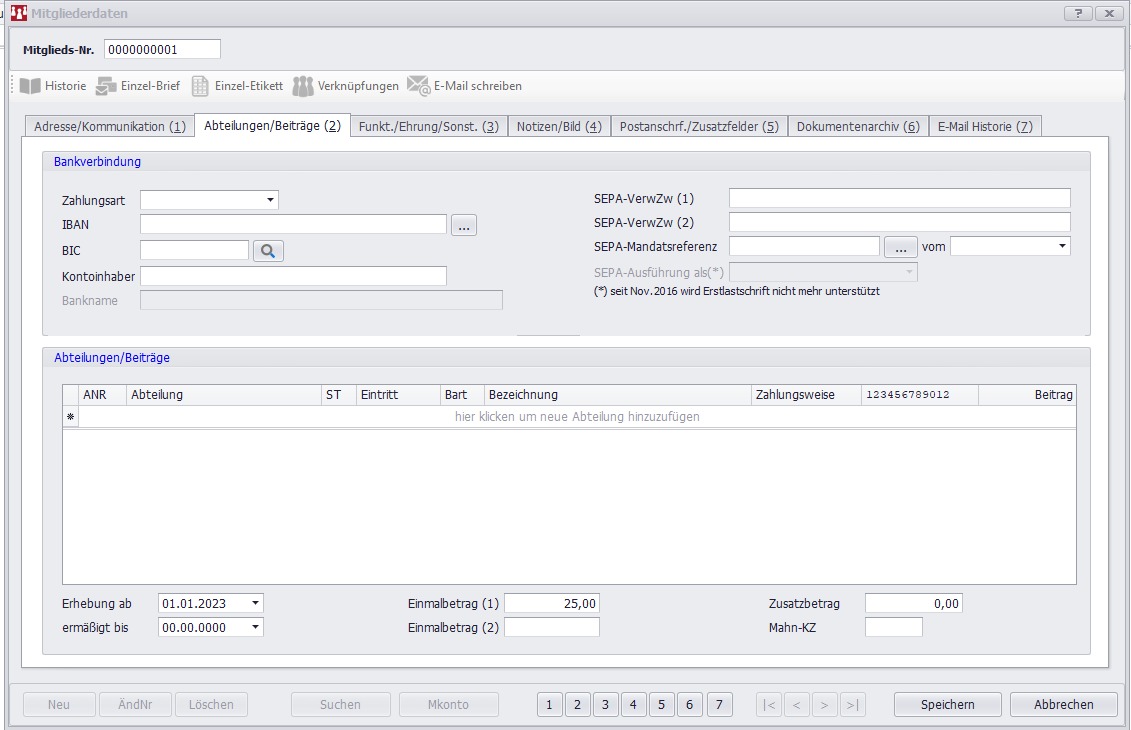This screenshot has height=730, width=1131.
Task: Click the ellipsis button beside SEPA-Mandatsreferenz
Action: pos(900,247)
